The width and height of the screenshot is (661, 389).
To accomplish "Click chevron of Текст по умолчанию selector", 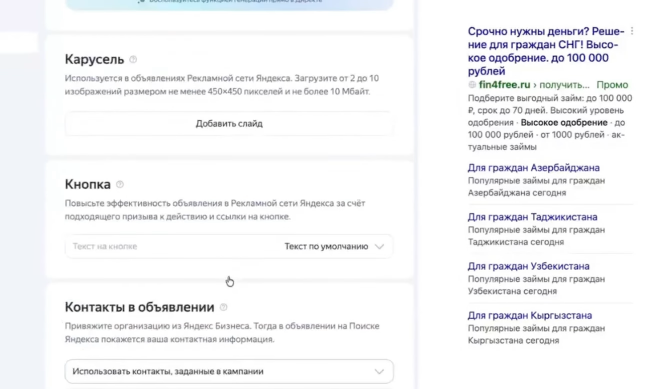I will click(x=379, y=247).
